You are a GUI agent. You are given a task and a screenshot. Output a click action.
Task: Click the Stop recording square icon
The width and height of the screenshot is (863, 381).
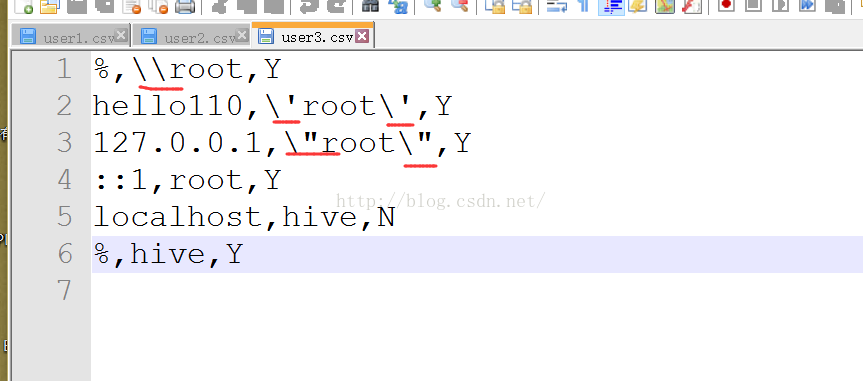tap(753, 6)
